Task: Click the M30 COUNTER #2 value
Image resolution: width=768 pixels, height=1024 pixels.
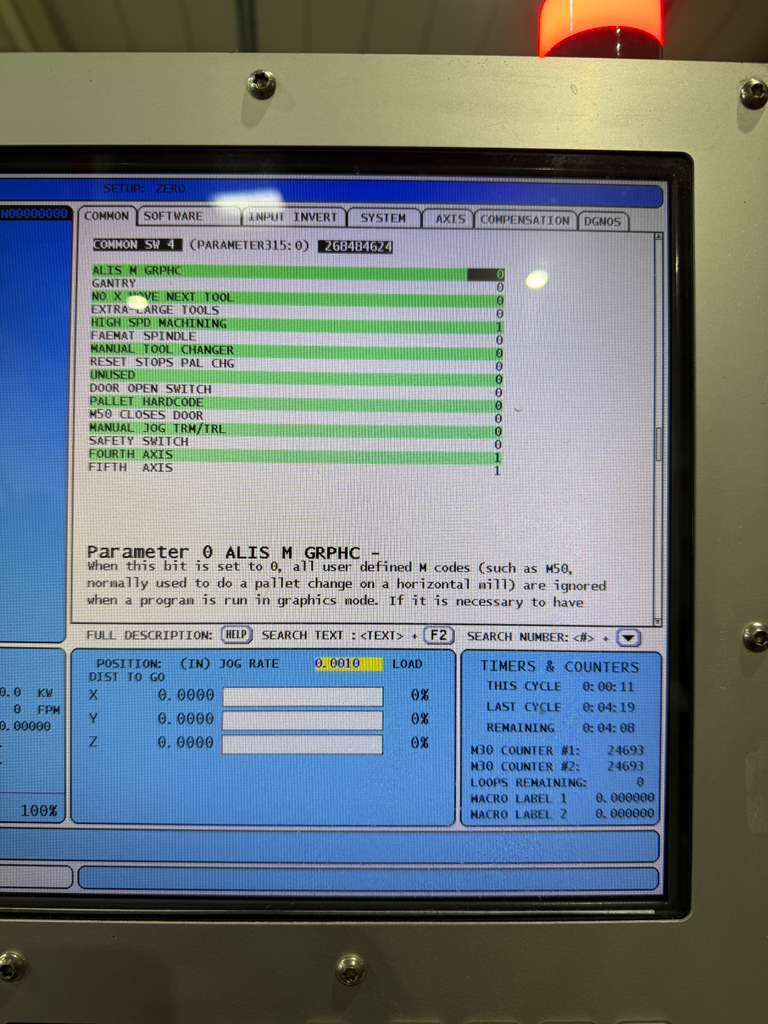Action: click(626, 766)
